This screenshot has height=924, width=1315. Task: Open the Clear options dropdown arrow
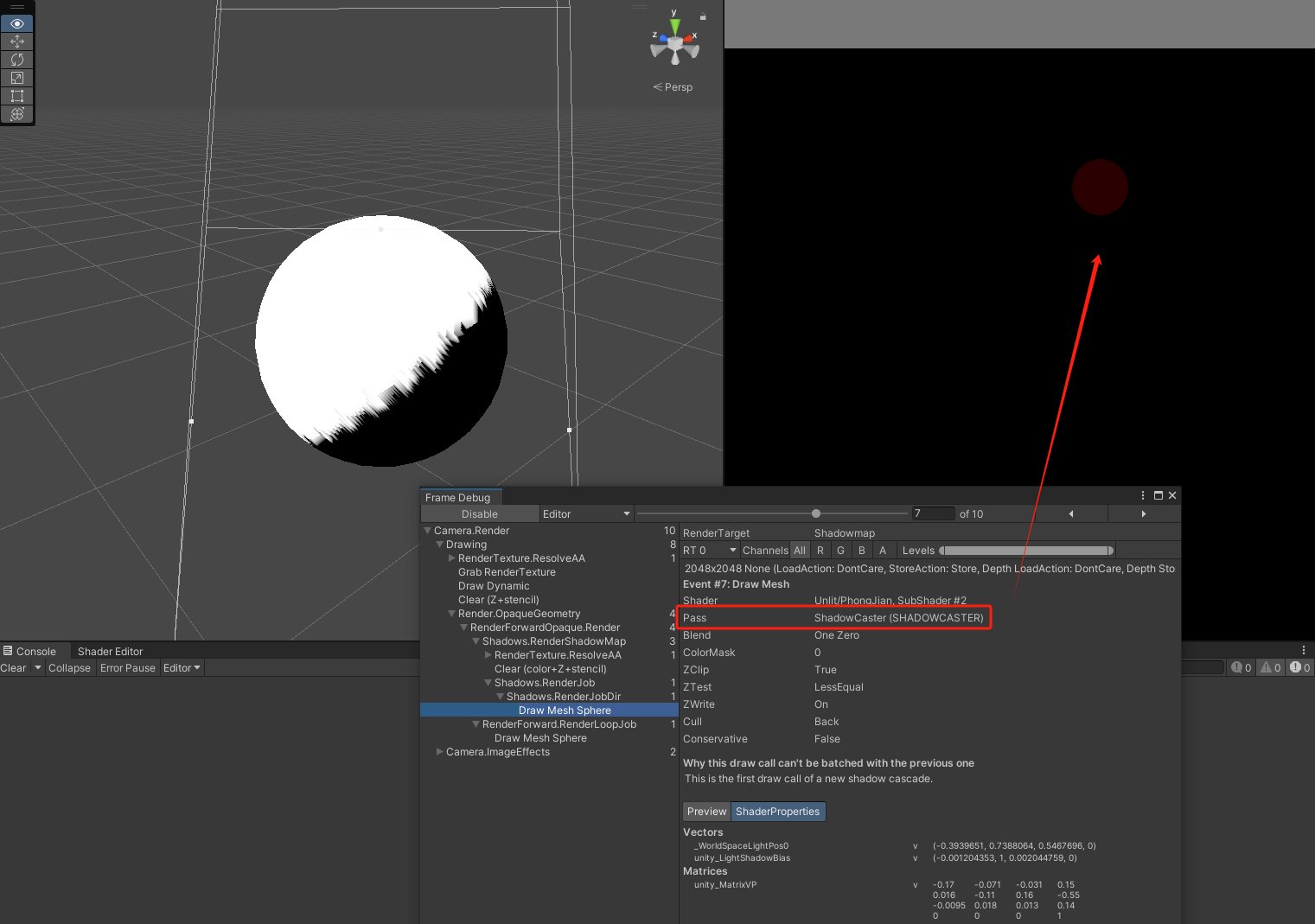[x=37, y=668]
